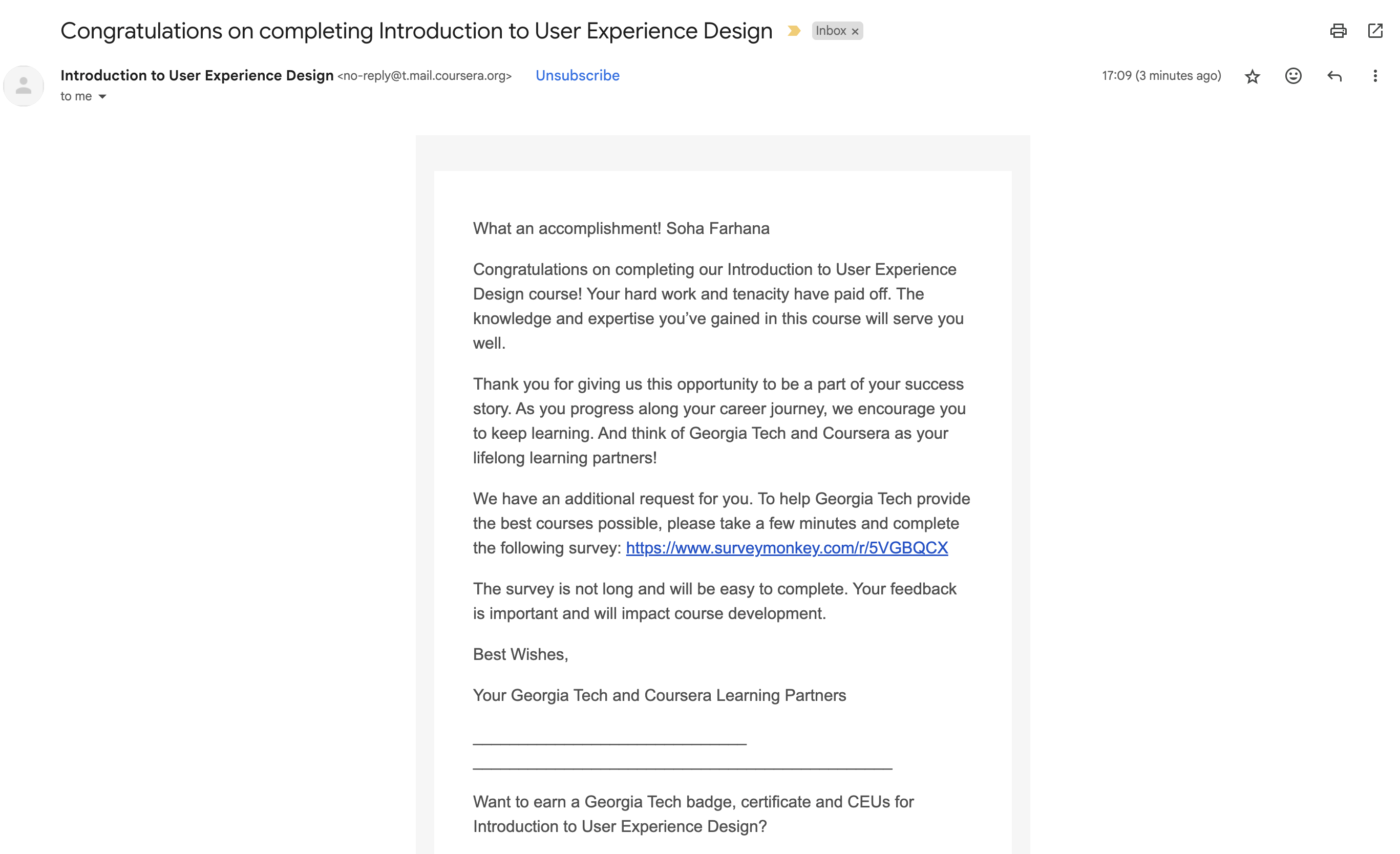
Task: Click sender name Introduction to User Experience Design
Action: click(x=197, y=76)
